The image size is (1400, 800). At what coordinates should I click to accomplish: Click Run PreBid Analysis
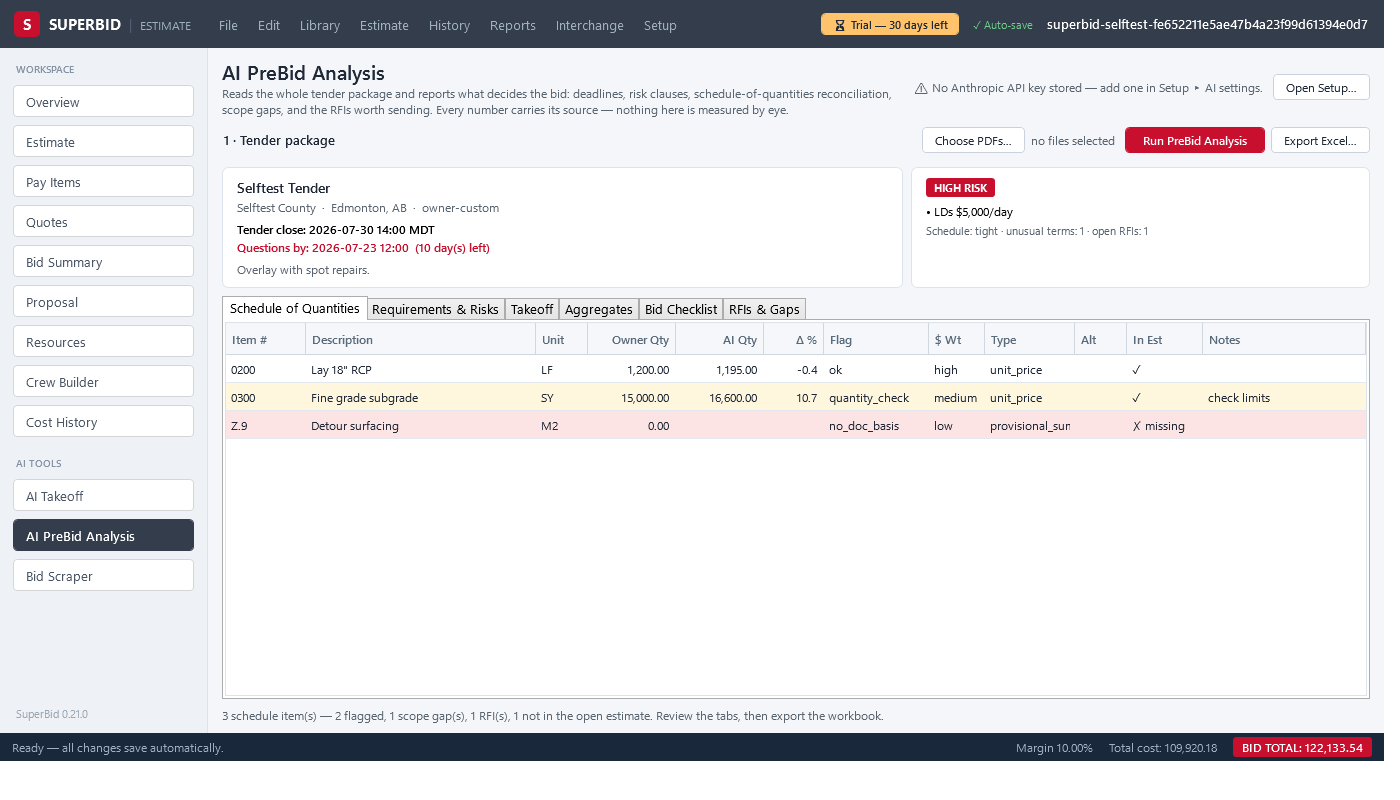(x=1195, y=141)
